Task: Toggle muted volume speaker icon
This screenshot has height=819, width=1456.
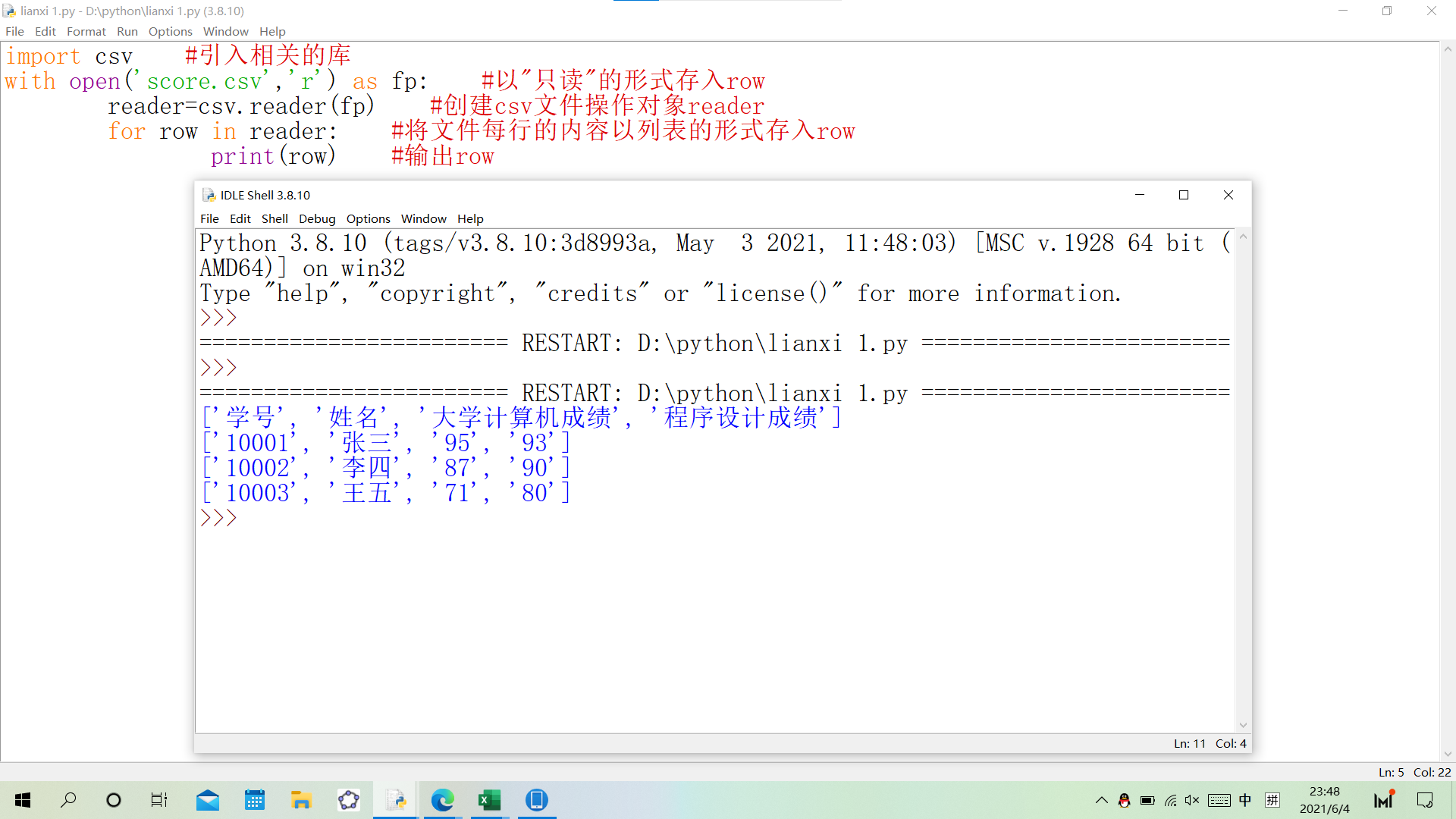Action: point(1192,800)
